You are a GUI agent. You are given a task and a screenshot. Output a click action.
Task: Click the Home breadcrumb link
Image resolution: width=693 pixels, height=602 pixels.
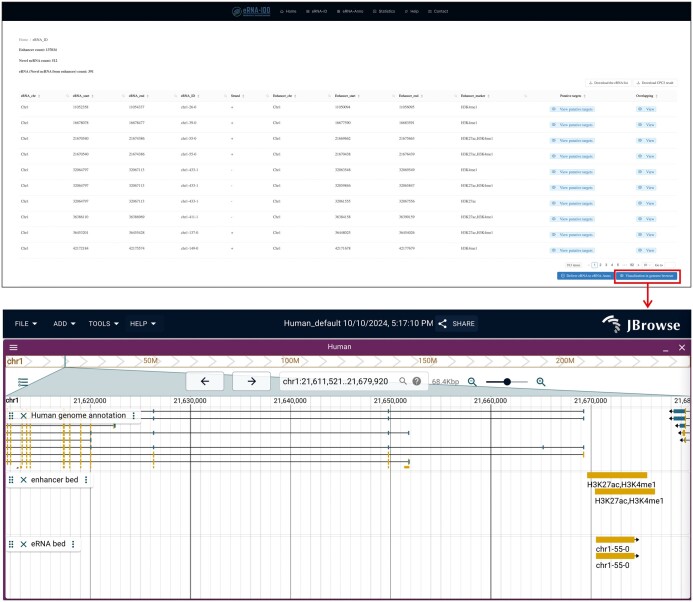[23, 40]
